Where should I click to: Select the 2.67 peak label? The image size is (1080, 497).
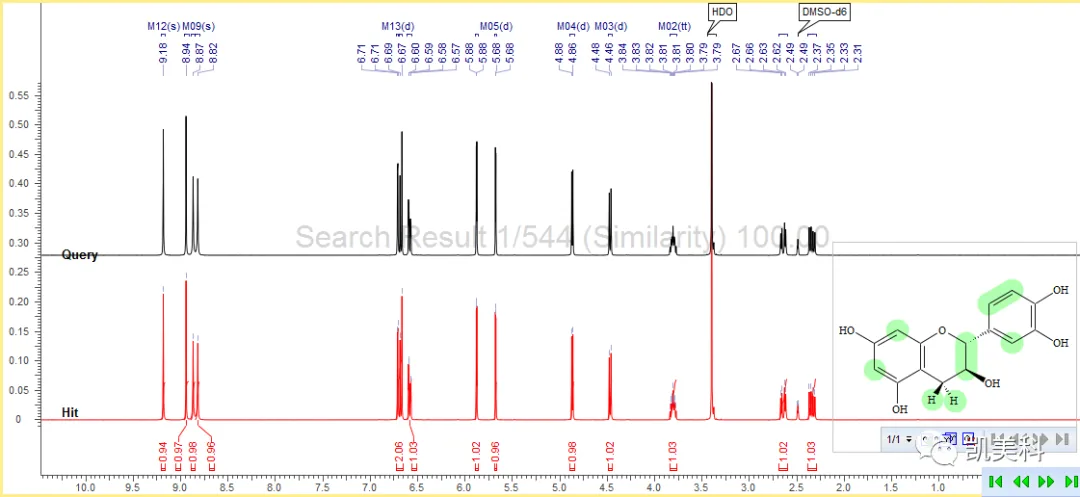click(736, 54)
